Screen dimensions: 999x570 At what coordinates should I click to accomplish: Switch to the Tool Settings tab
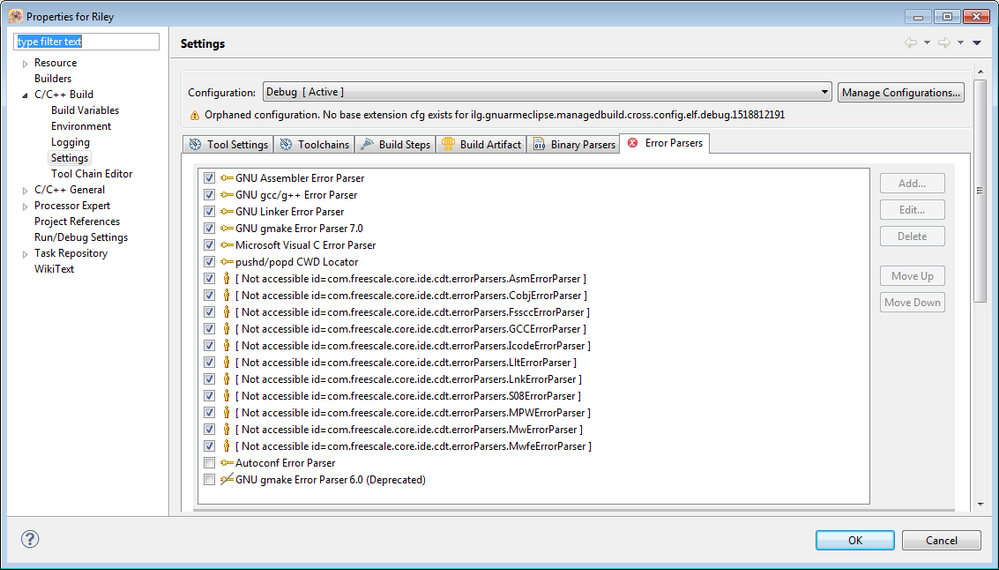[x=228, y=145]
